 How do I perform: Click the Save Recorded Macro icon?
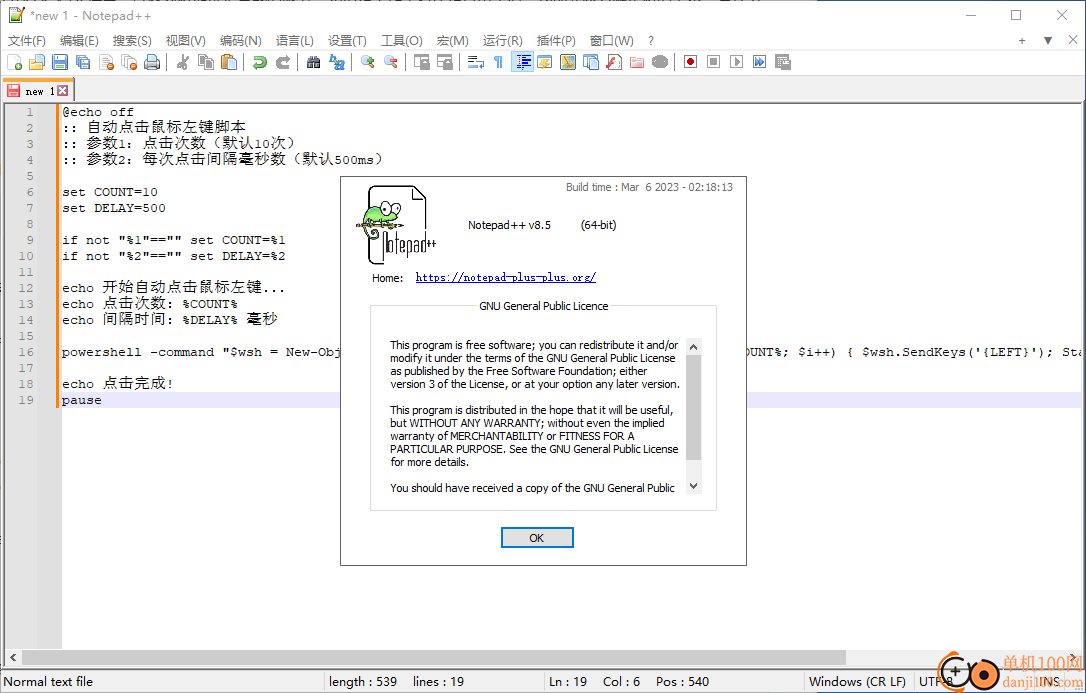tap(783, 62)
